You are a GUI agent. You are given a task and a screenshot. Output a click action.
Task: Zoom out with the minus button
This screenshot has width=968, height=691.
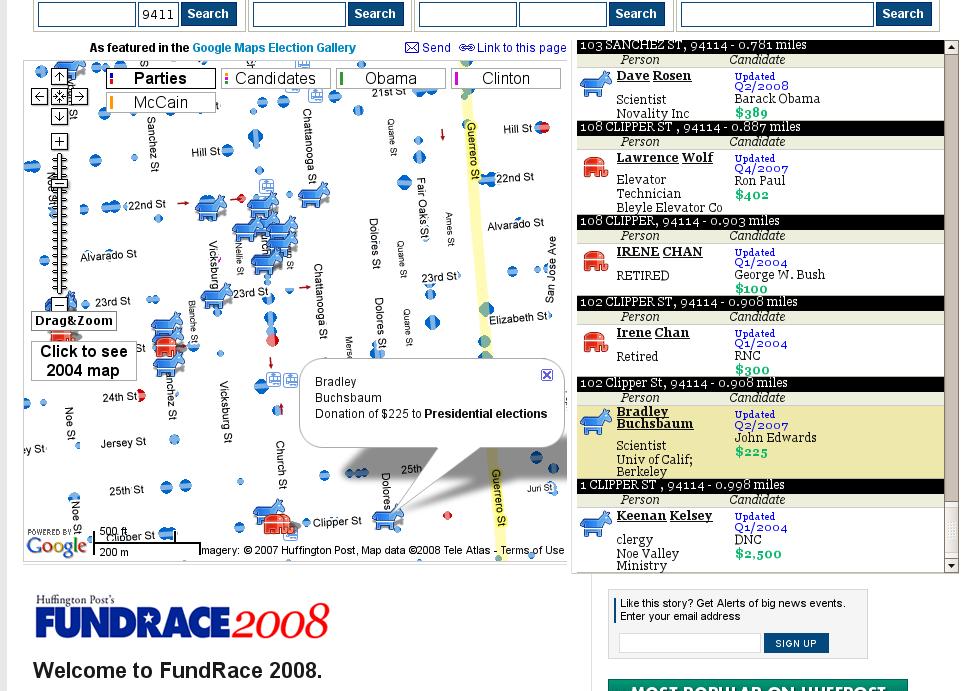59,304
